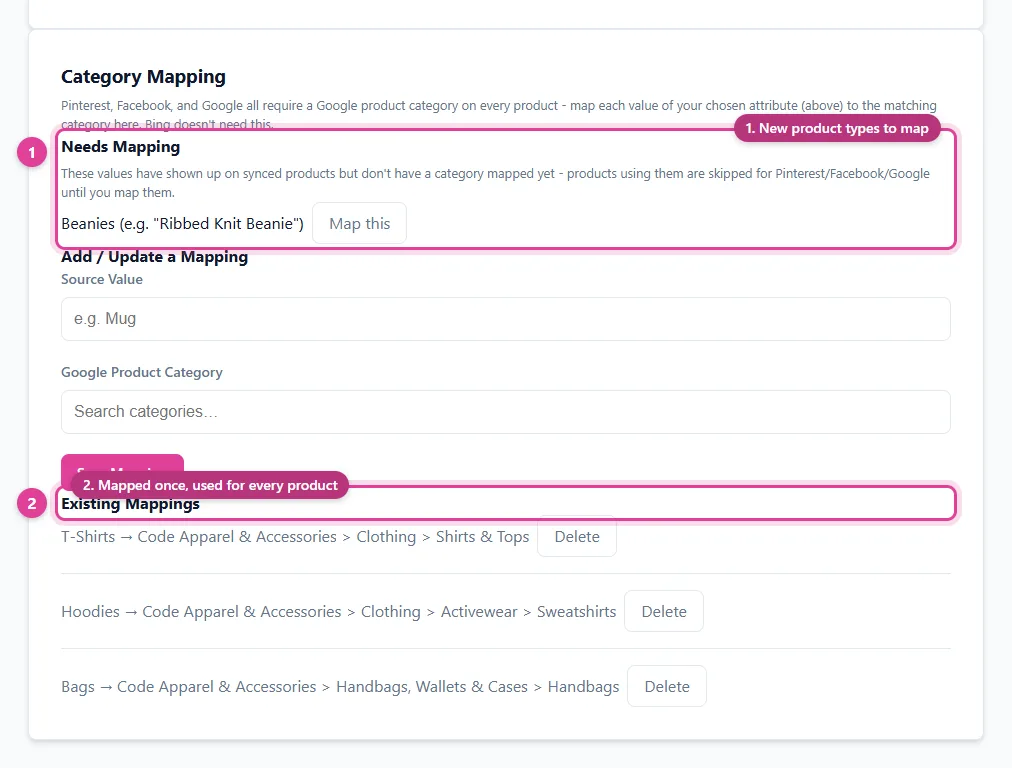The height and width of the screenshot is (768, 1012).
Task: Select the Category Mapping heading
Action: click(x=143, y=77)
